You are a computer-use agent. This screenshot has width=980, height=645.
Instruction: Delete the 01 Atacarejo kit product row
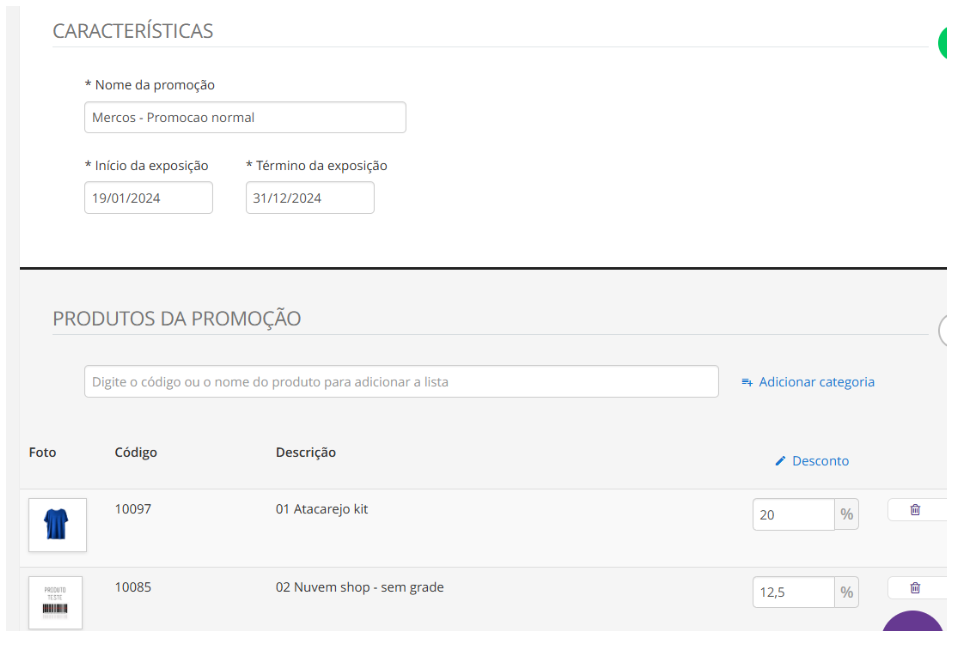(x=915, y=510)
